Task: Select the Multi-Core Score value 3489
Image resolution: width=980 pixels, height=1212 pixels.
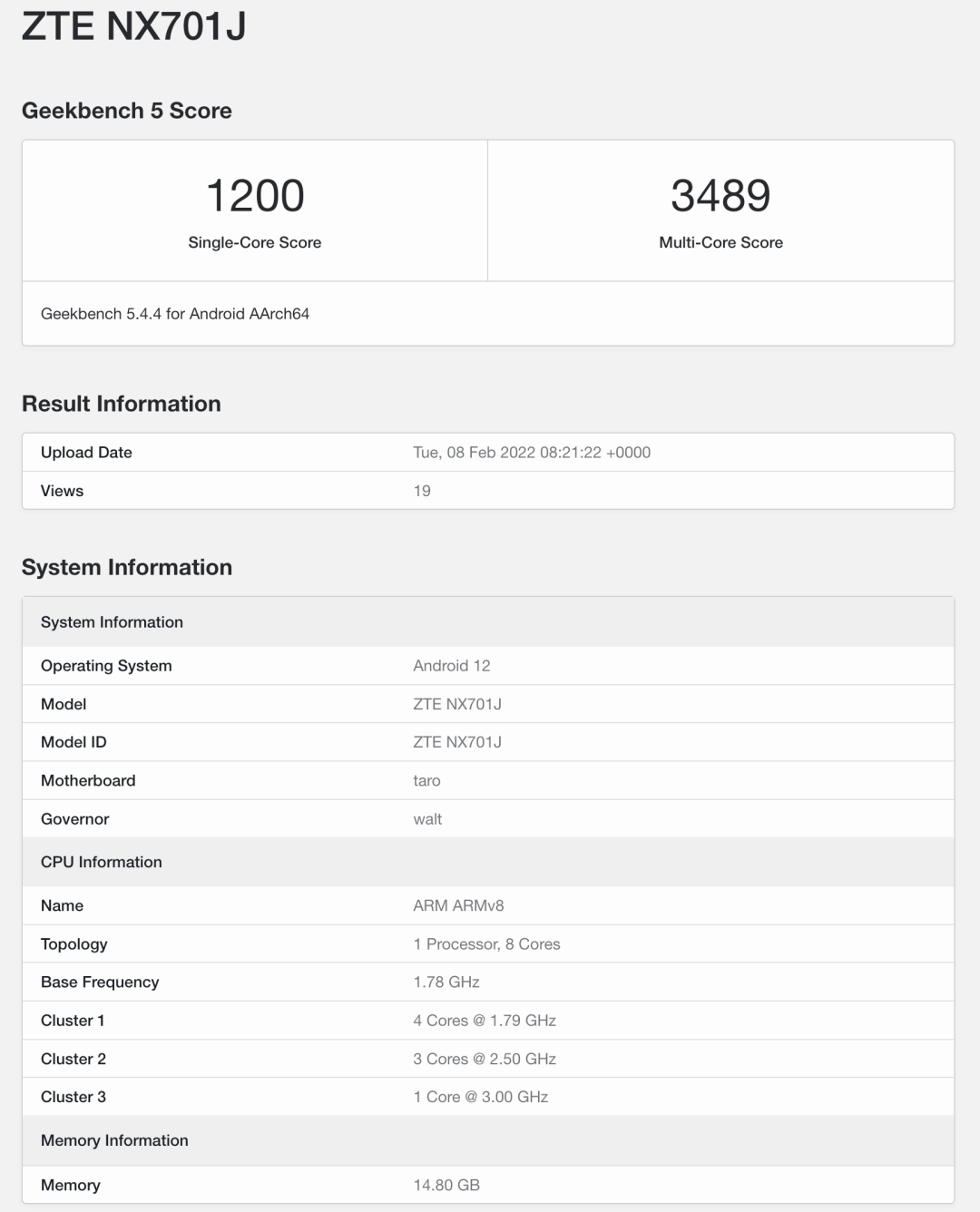Action: [x=720, y=195]
